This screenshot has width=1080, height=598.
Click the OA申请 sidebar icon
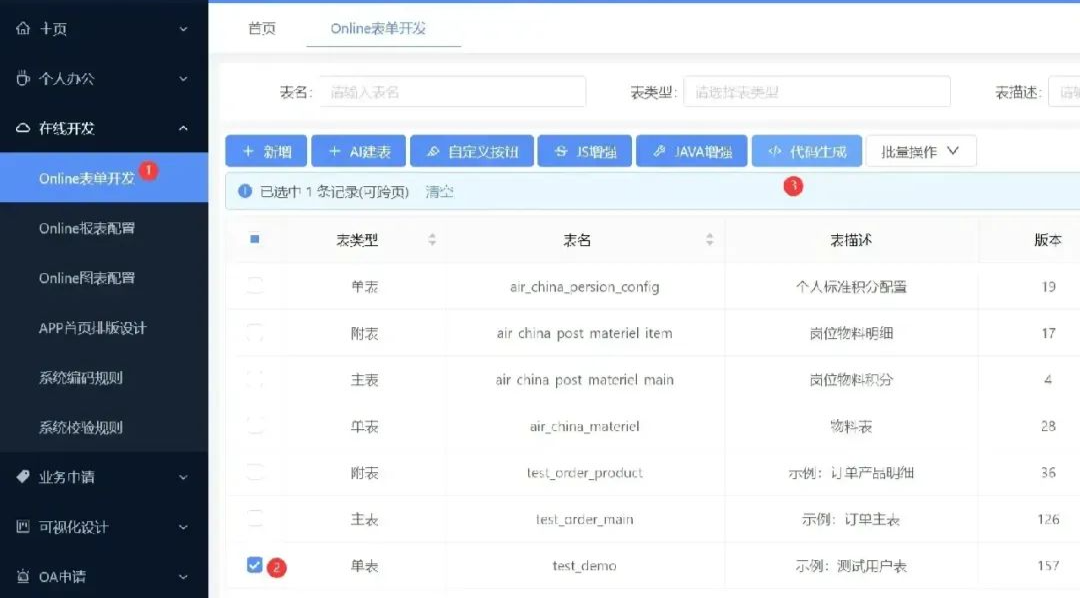pyautogui.click(x=23, y=577)
